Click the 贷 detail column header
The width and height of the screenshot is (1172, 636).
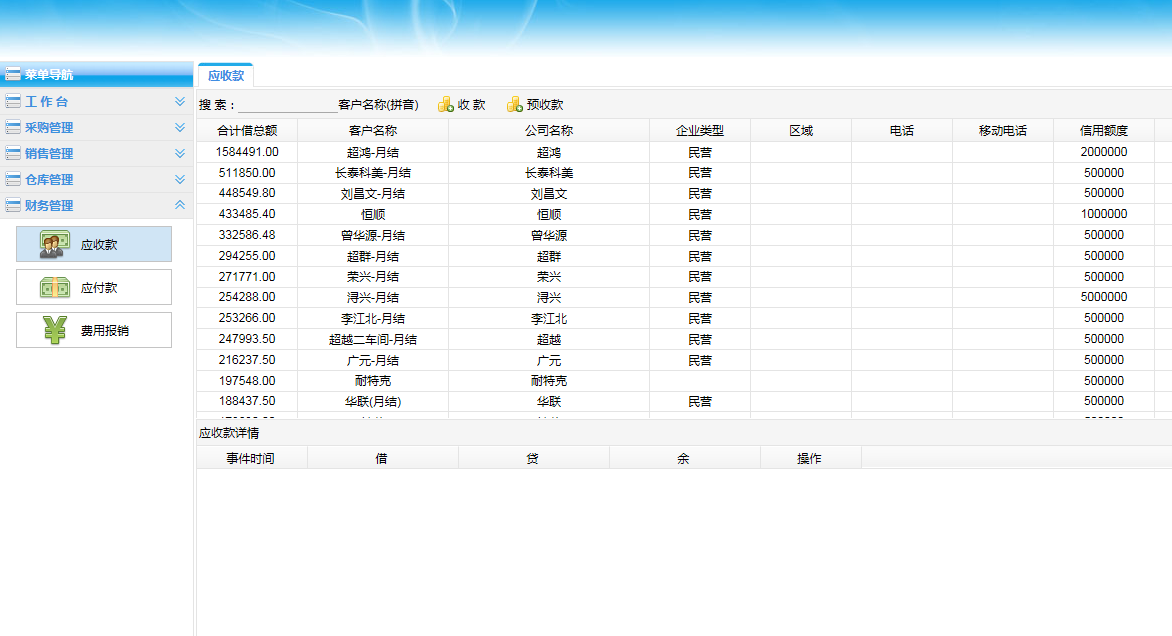[x=533, y=458]
